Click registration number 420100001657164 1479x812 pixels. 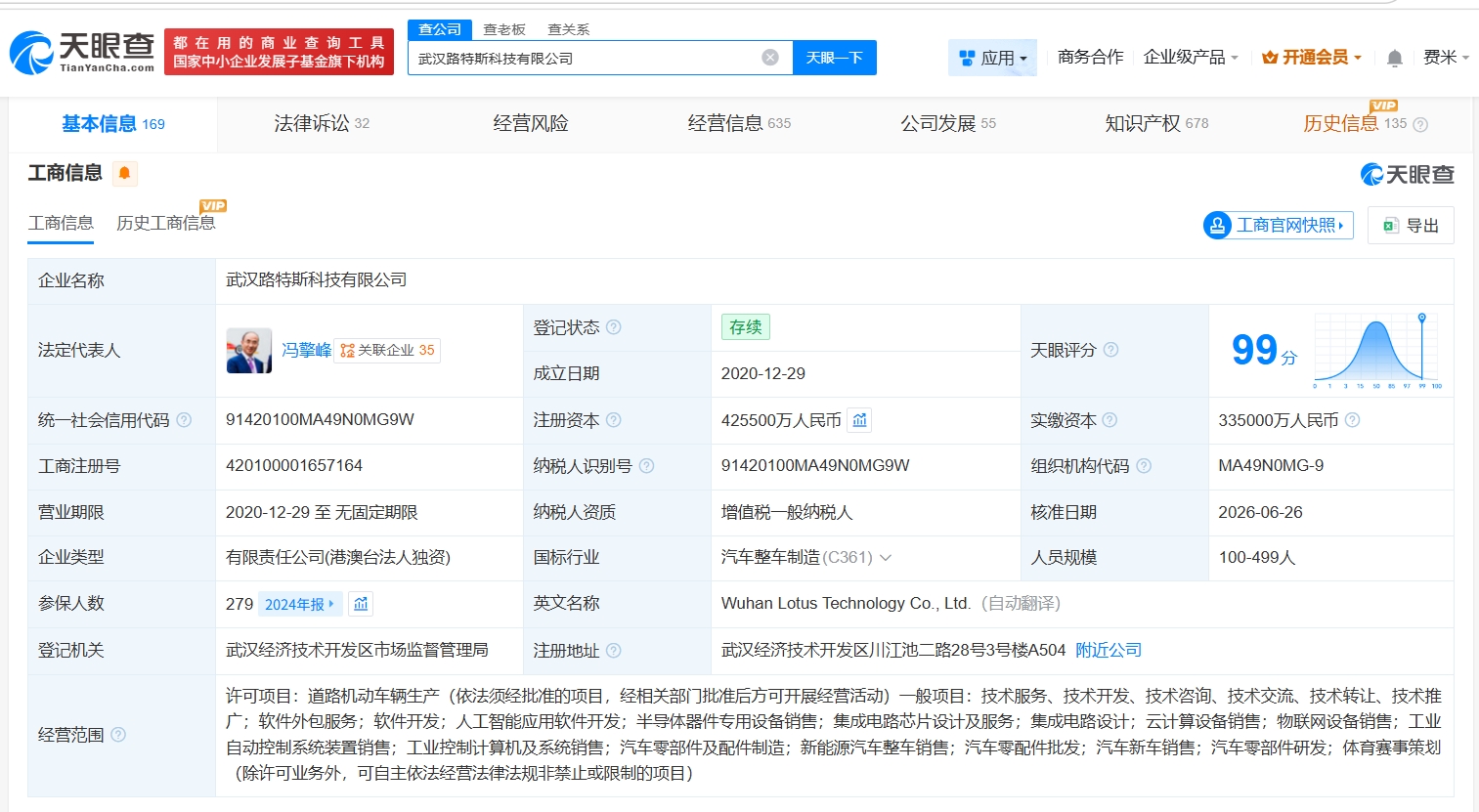coord(294,466)
